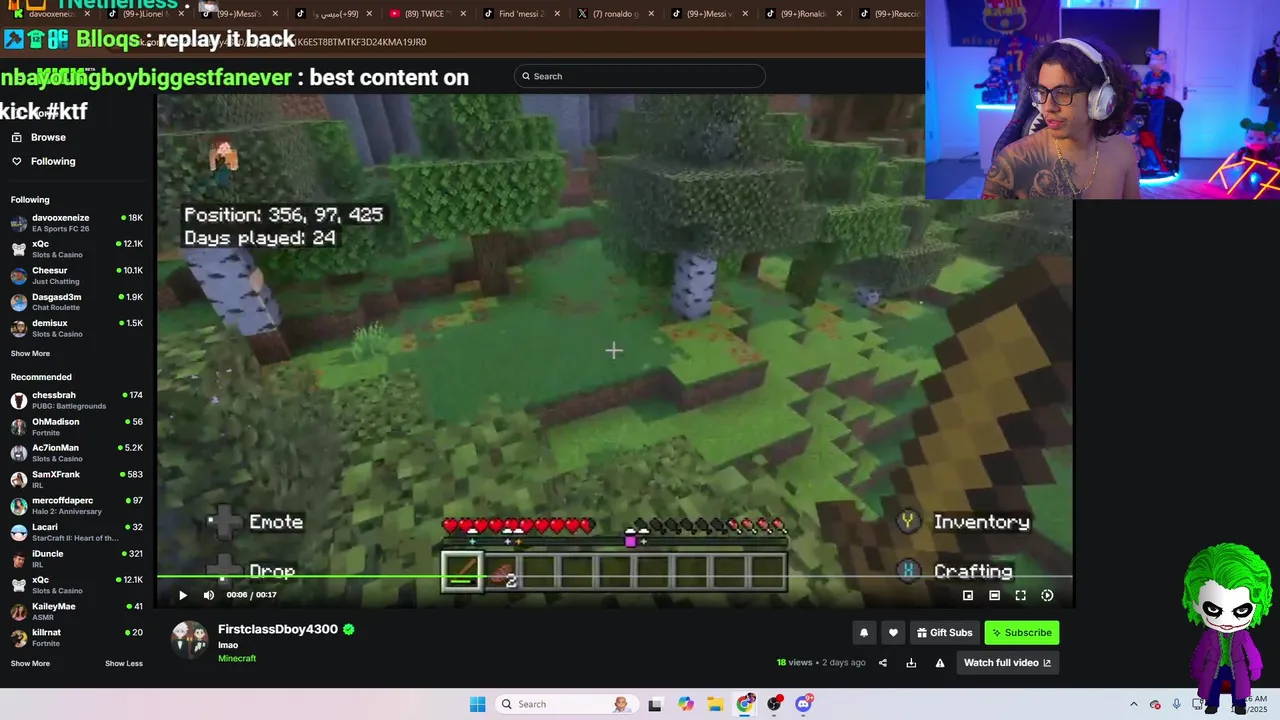This screenshot has height=720, width=1280.
Task: Share the clip using the share icon
Action: pyautogui.click(x=882, y=663)
